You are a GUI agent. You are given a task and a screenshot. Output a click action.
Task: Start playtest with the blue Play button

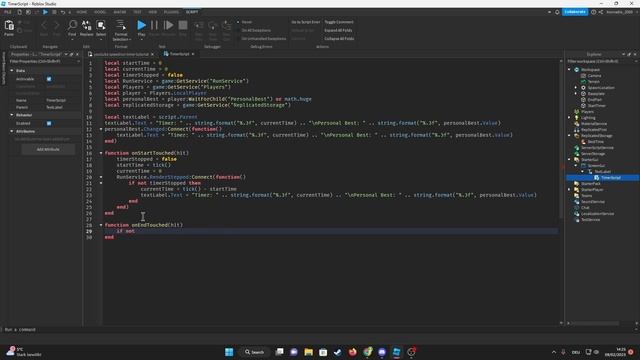(141, 25)
